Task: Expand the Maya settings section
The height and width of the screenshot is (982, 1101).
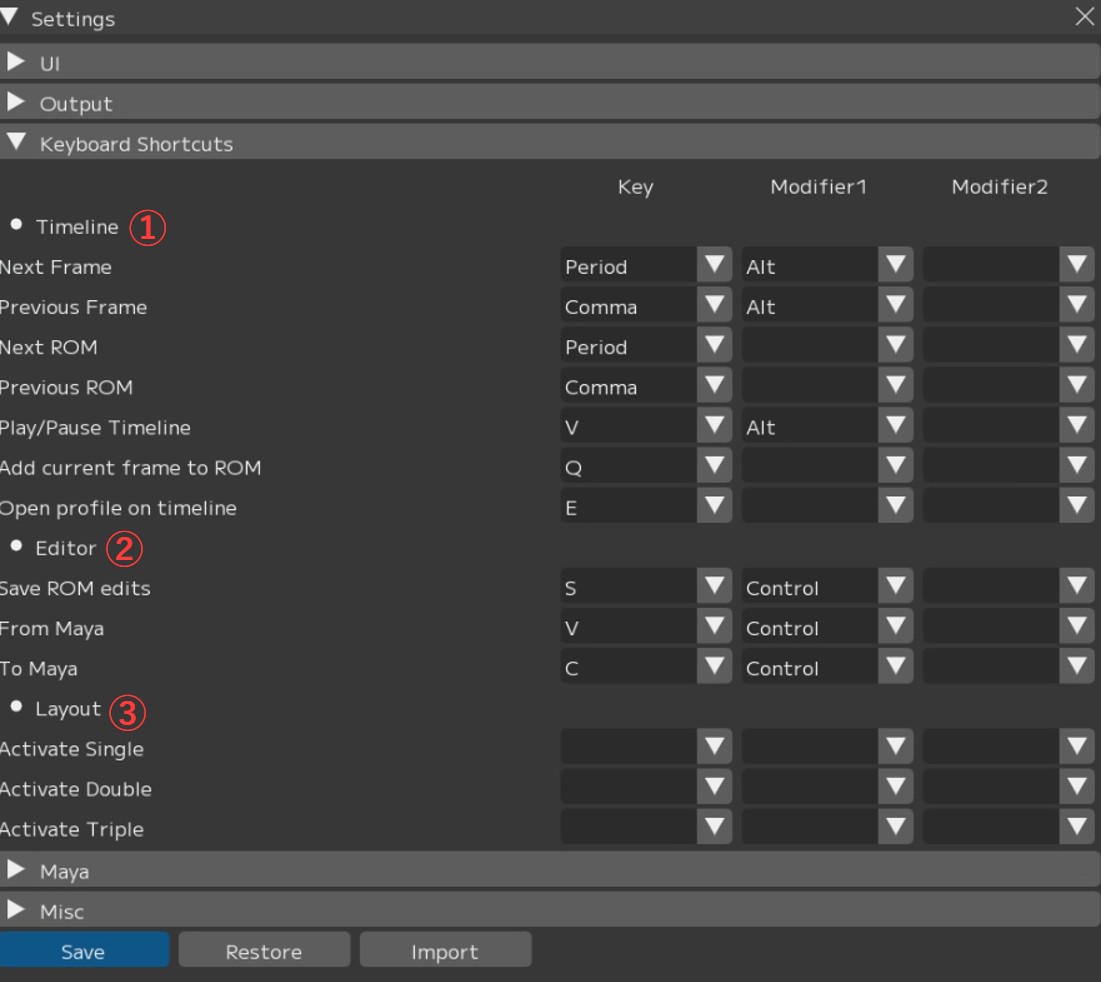Action: tap(16, 871)
